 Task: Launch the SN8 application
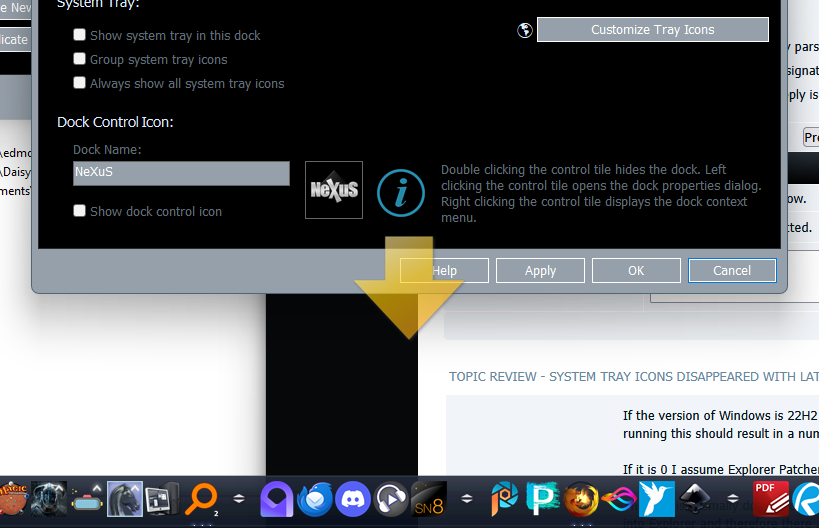coord(428,499)
